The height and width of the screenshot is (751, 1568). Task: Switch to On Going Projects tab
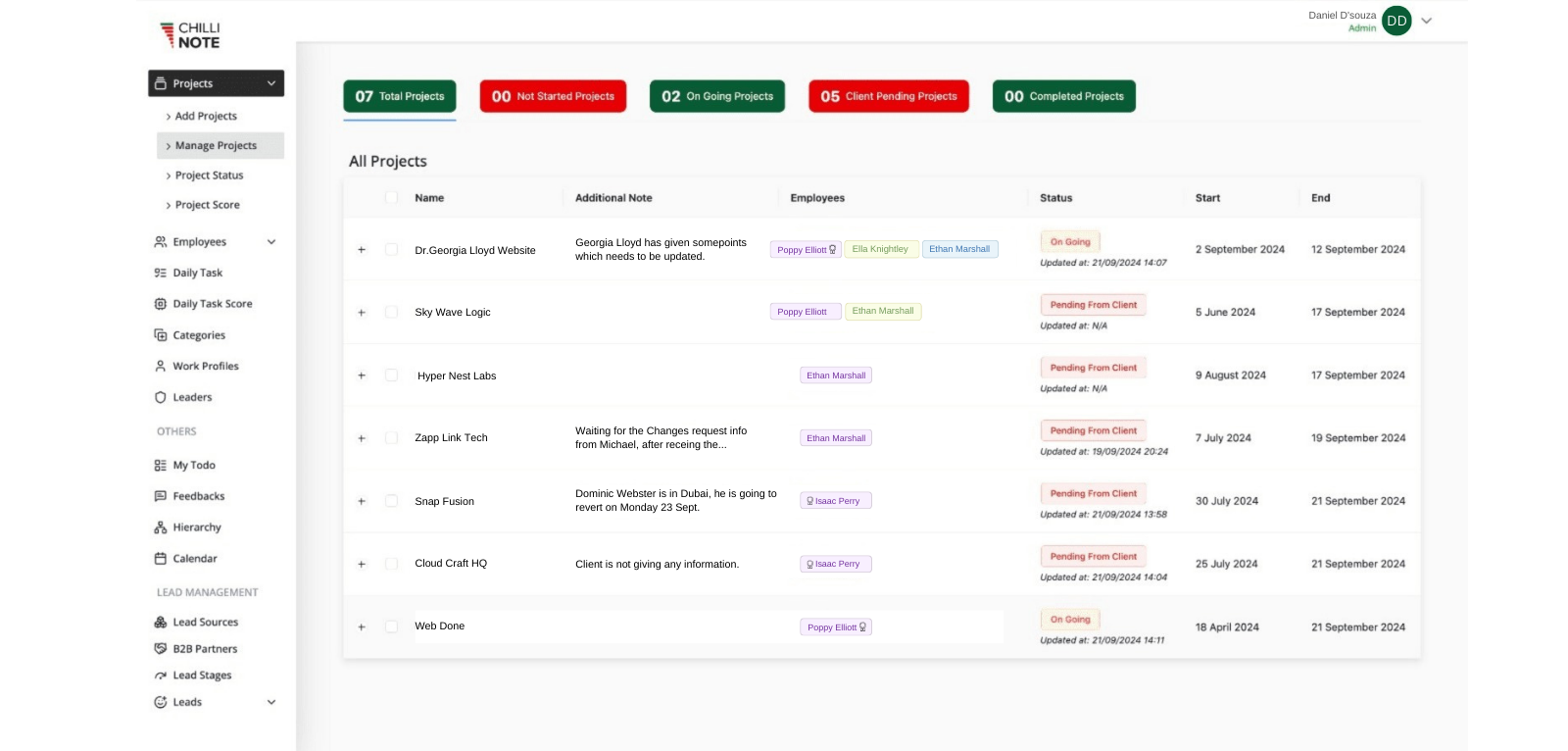716,96
